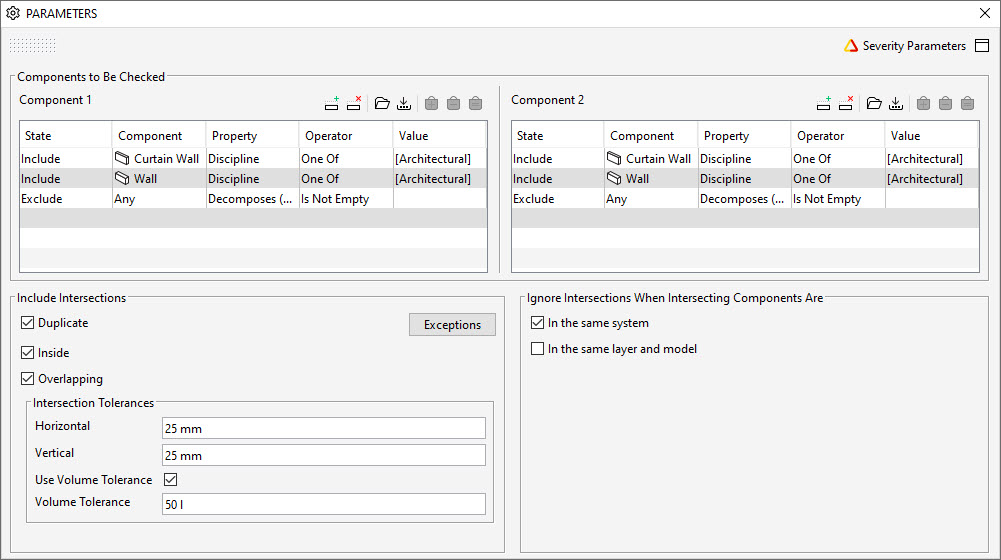Image resolution: width=1001 pixels, height=560 pixels.
Task: Click [Architectural] value of Curtain Wall, Component 1
Action: point(439,158)
